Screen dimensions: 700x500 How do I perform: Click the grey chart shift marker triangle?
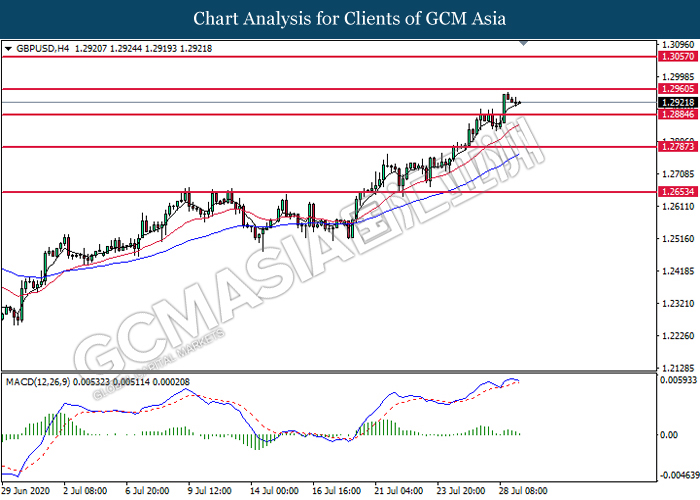pos(637,45)
